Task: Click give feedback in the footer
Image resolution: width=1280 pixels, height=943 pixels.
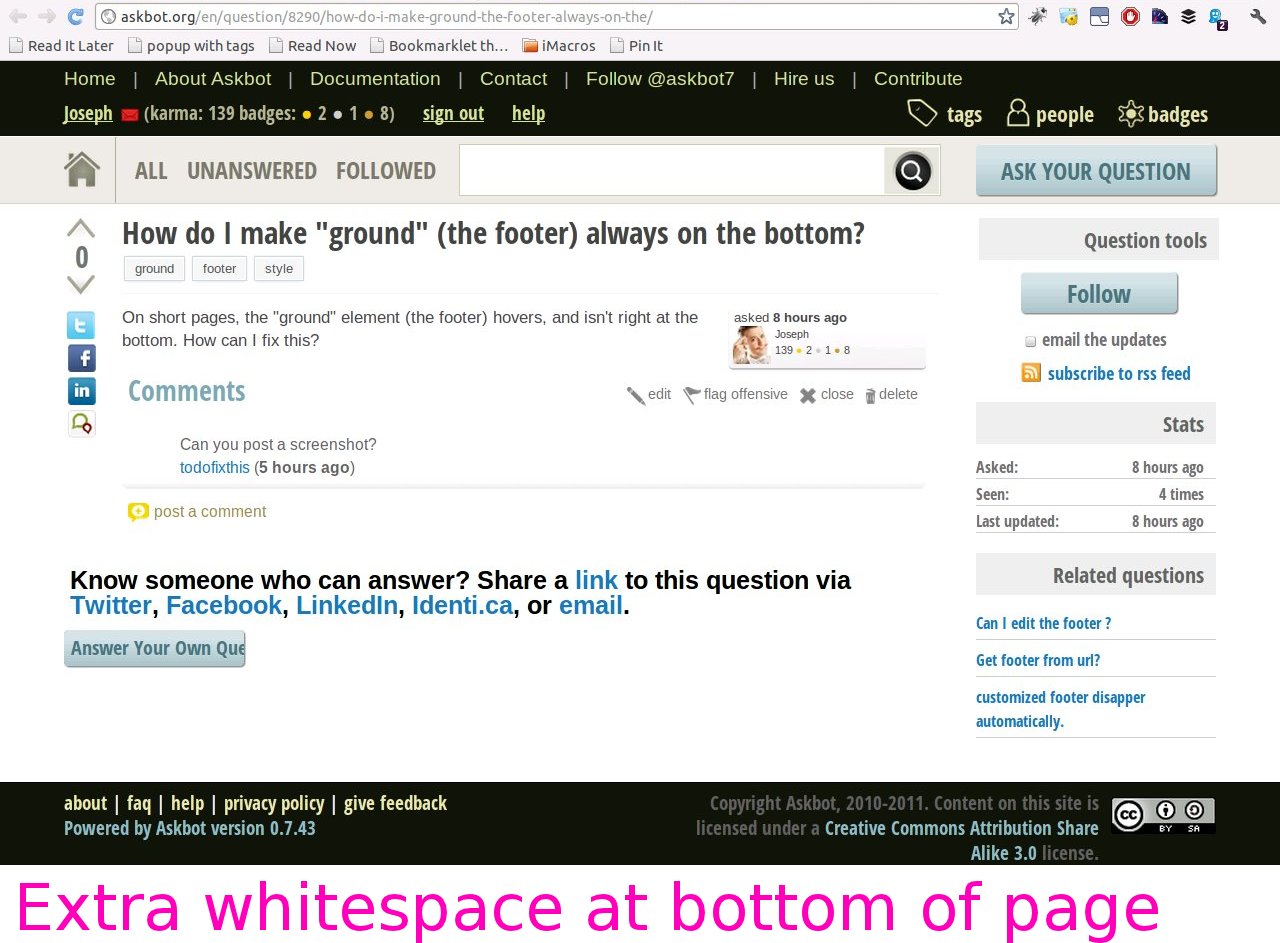Action: [395, 804]
